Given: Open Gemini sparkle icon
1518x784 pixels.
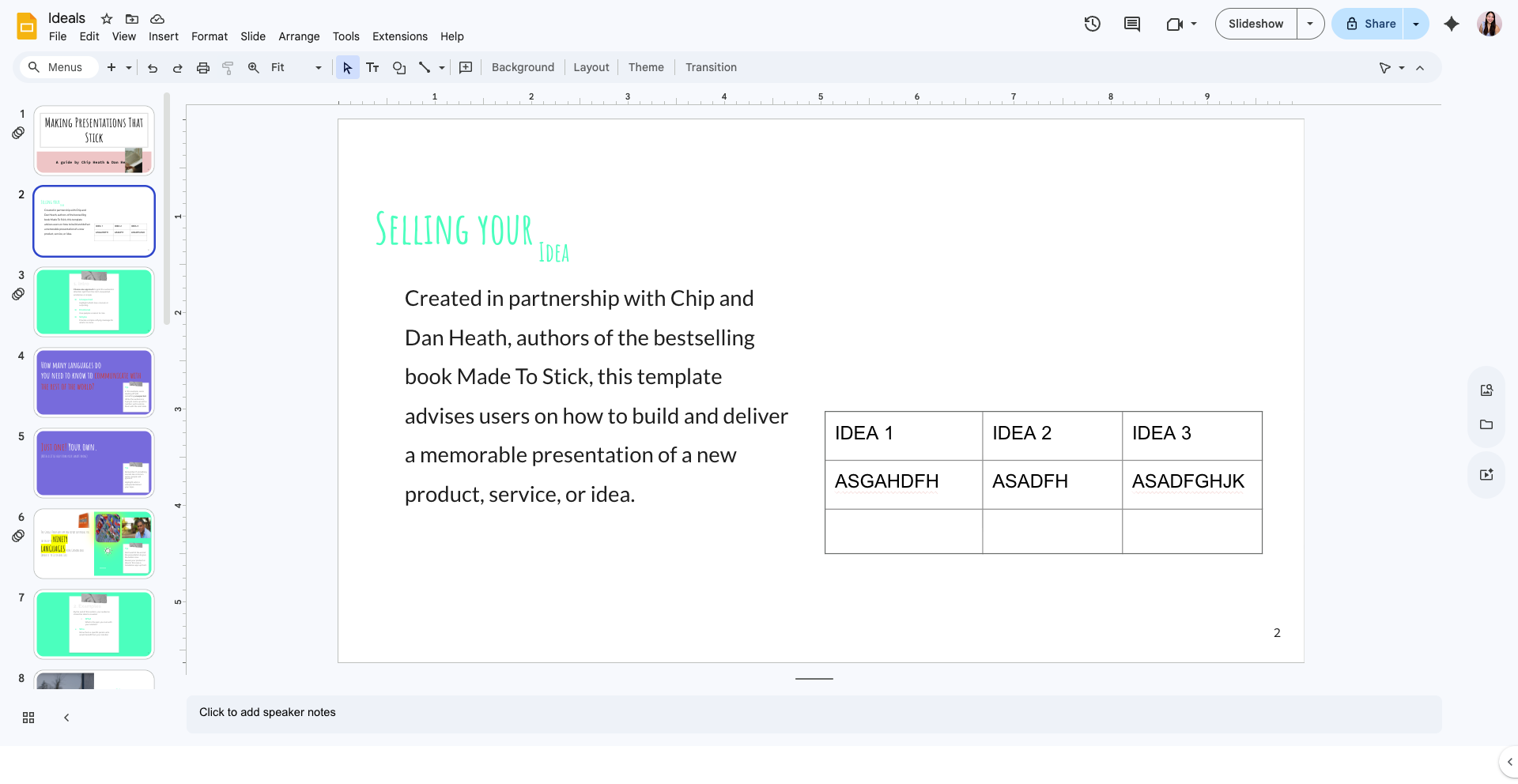Looking at the screenshot, I should (x=1452, y=24).
